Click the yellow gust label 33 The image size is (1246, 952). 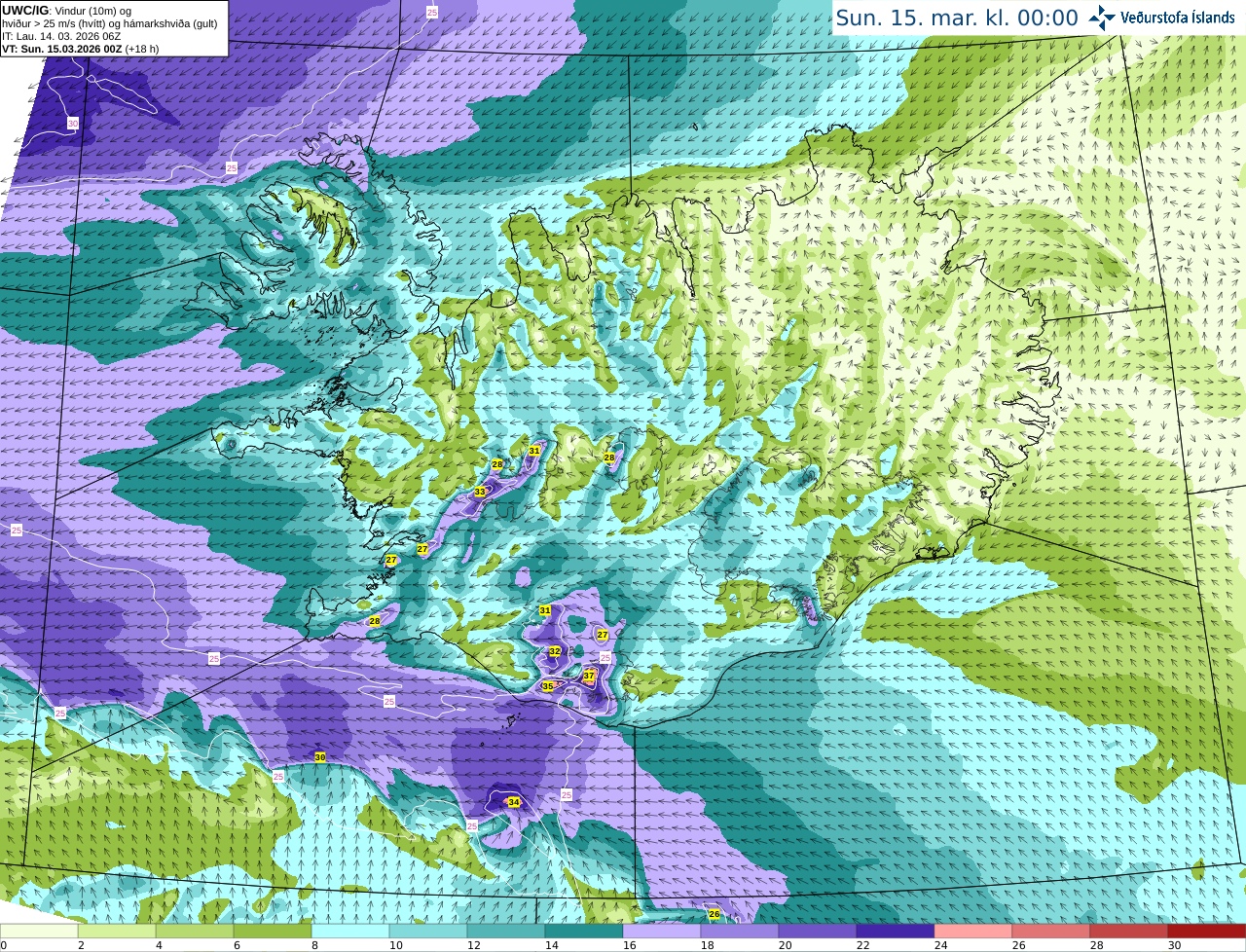(x=480, y=493)
